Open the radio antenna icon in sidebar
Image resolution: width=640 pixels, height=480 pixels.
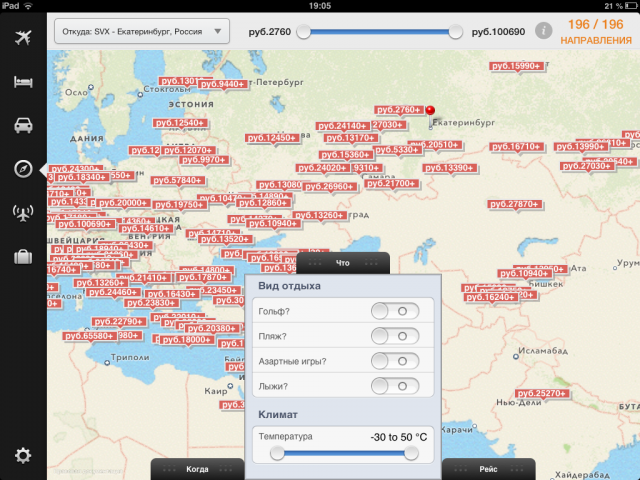23,212
